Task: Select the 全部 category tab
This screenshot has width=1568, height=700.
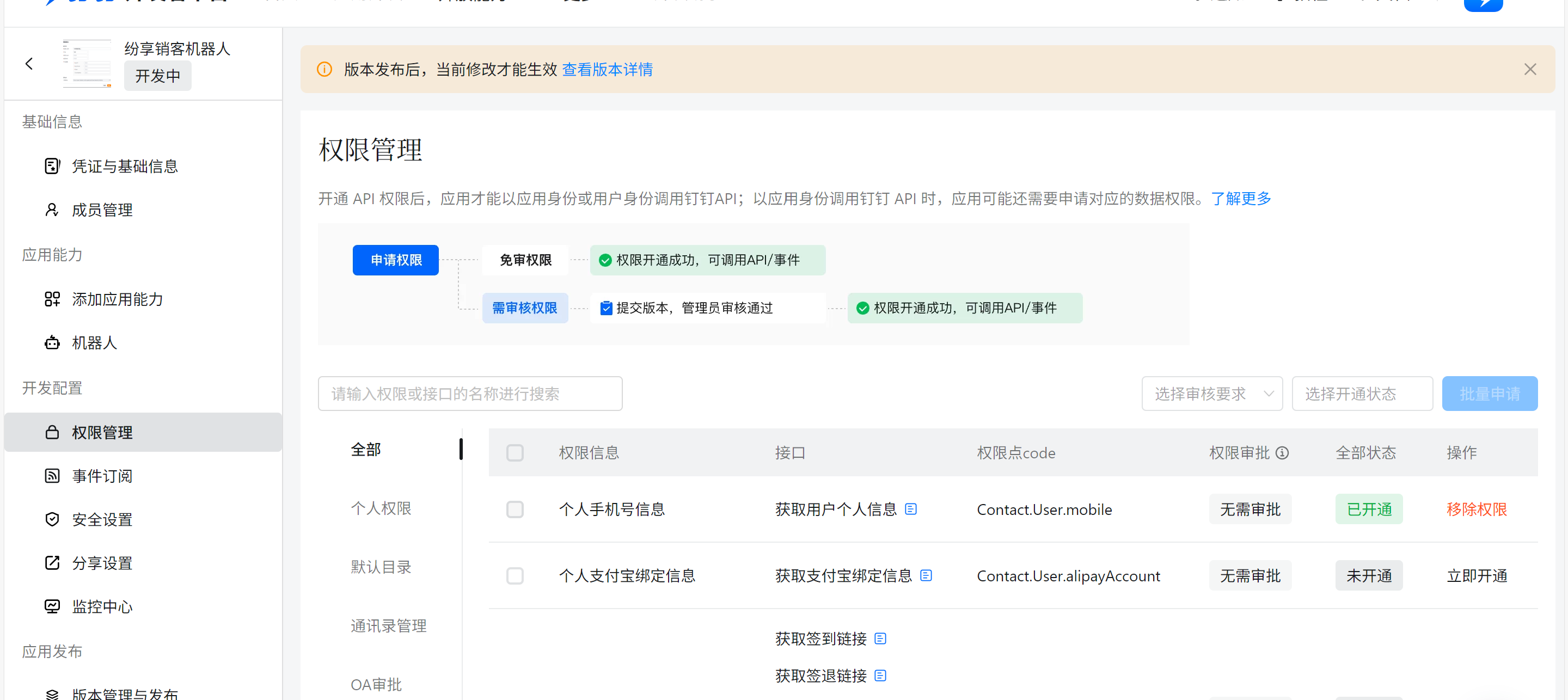Action: (x=366, y=450)
